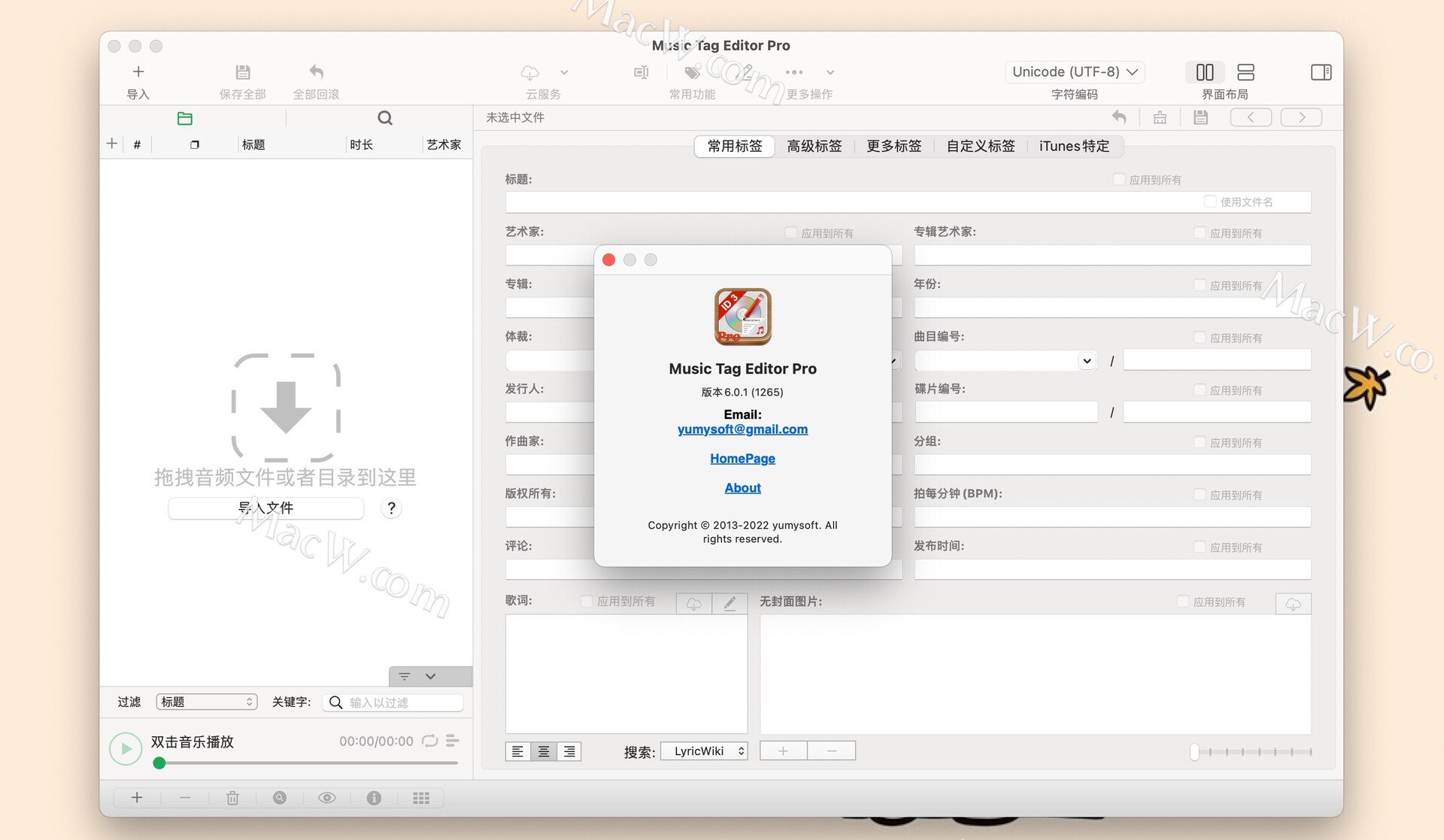Image resolution: width=1444 pixels, height=840 pixels.
Task: Click the trash icon in bottom bar
Action: [x=232, y=798]
